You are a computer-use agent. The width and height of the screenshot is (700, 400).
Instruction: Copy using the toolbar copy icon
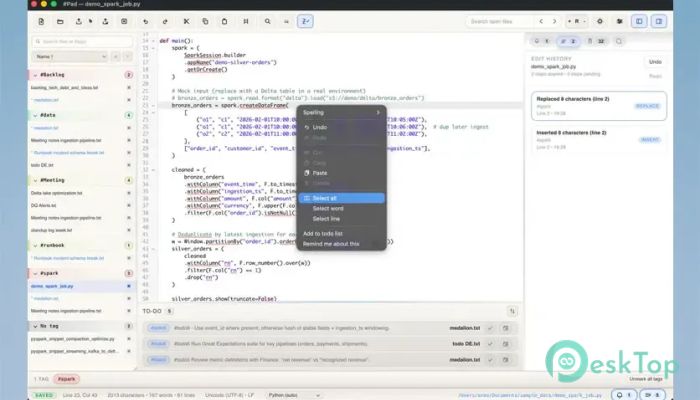[205, 21]
